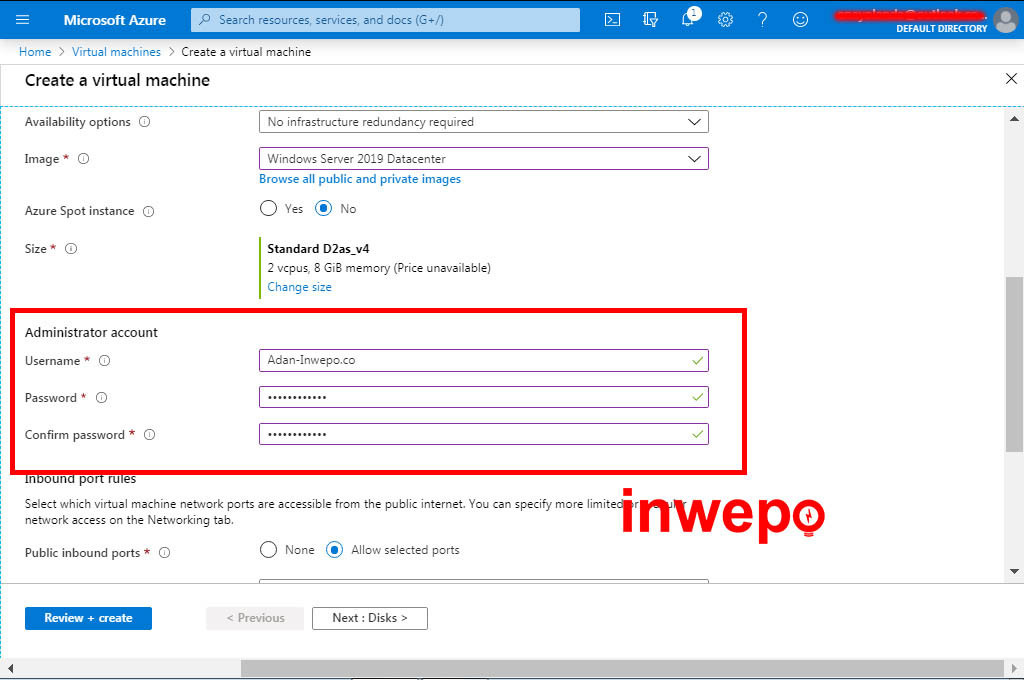Open Browse all public and private images
This screenshot has height=680, width=1024.
[360, 179]
